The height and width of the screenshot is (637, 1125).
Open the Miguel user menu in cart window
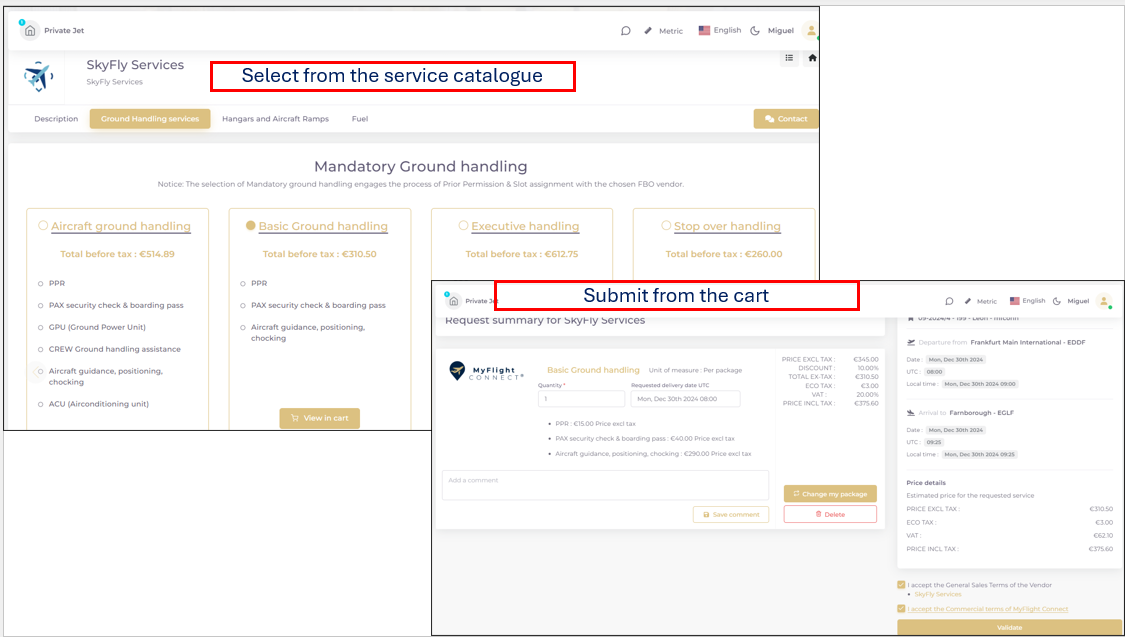pos(1078,301)
